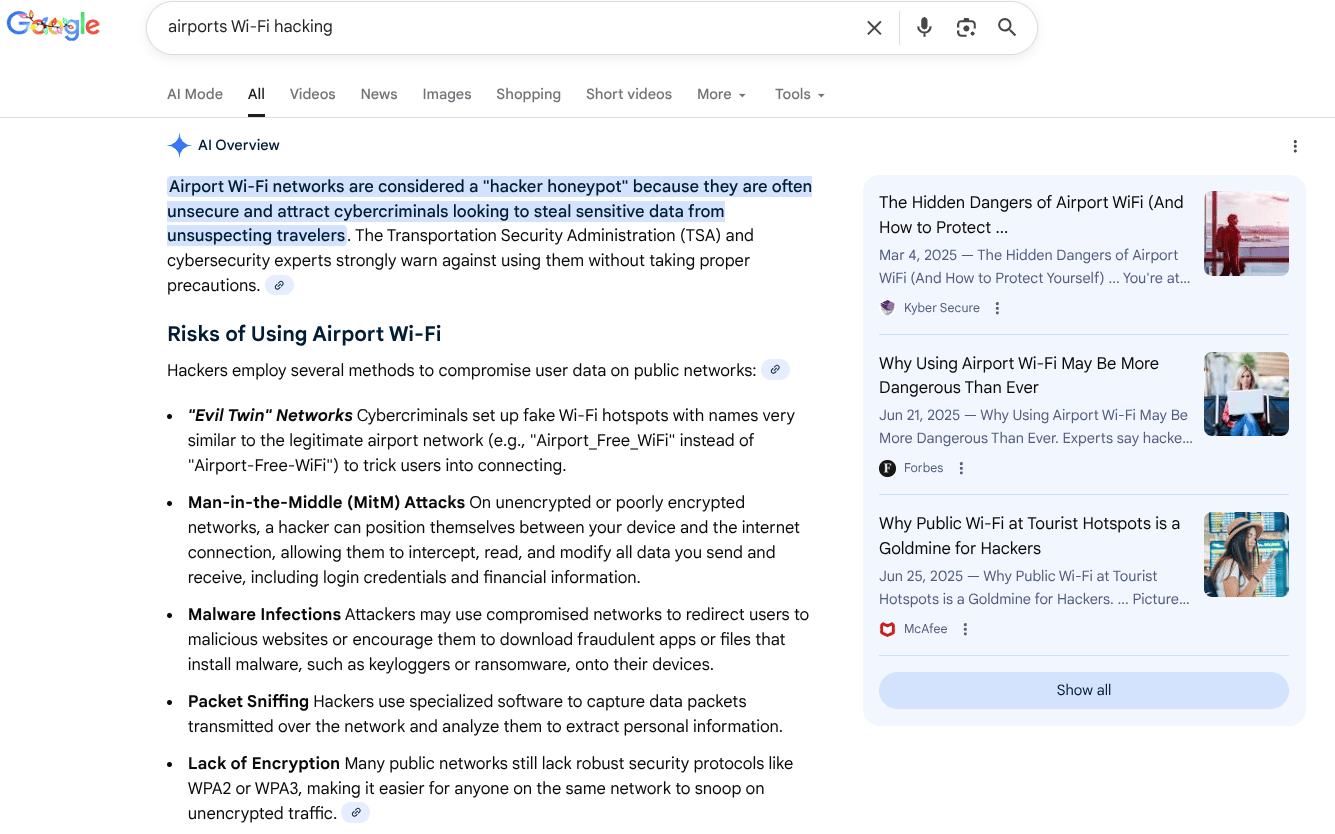
Task: Open "The Hidden Dangers of Airport WiFi" article
Action: 1031,215
